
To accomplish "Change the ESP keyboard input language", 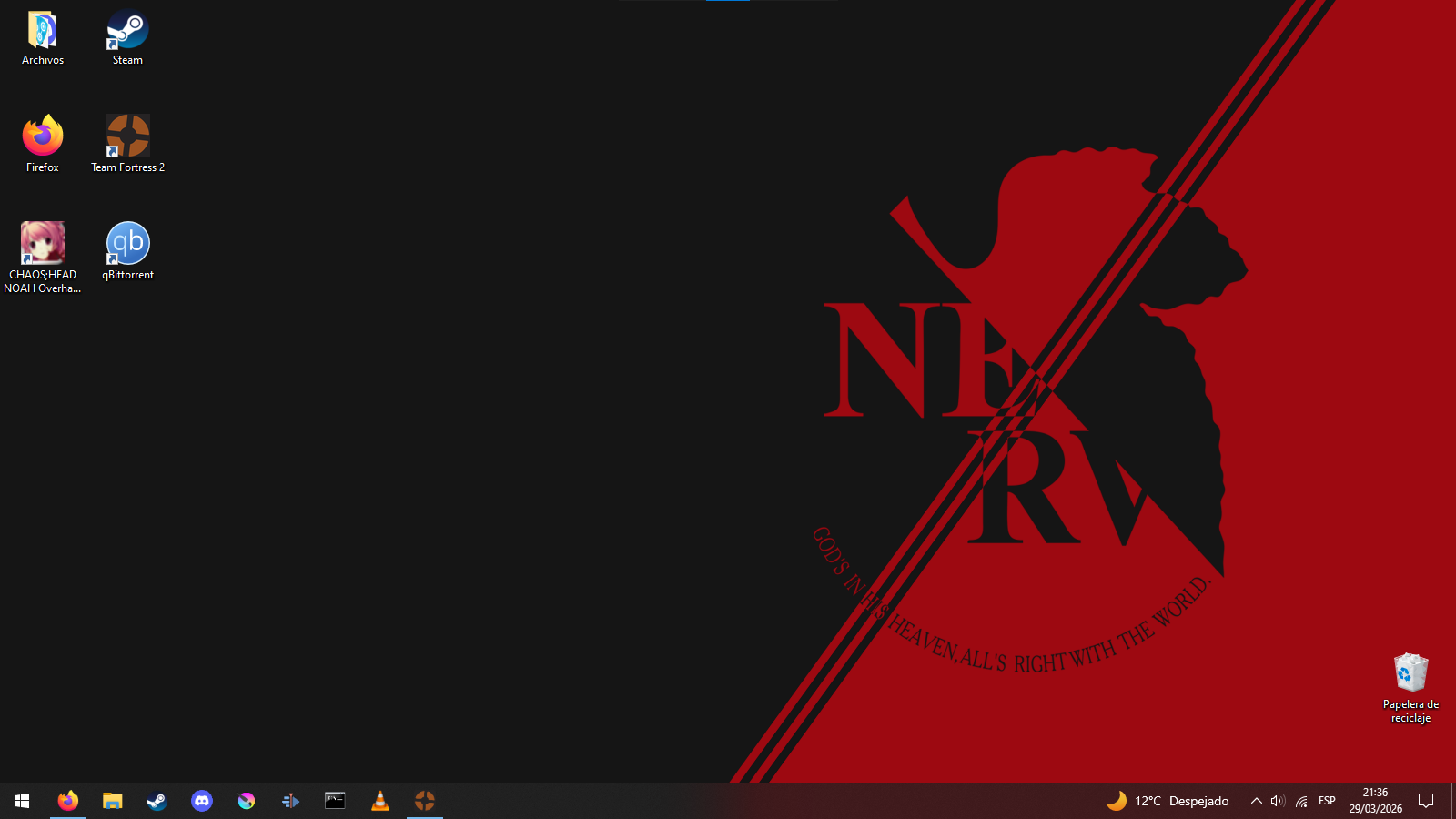I will pos(1327,801).
